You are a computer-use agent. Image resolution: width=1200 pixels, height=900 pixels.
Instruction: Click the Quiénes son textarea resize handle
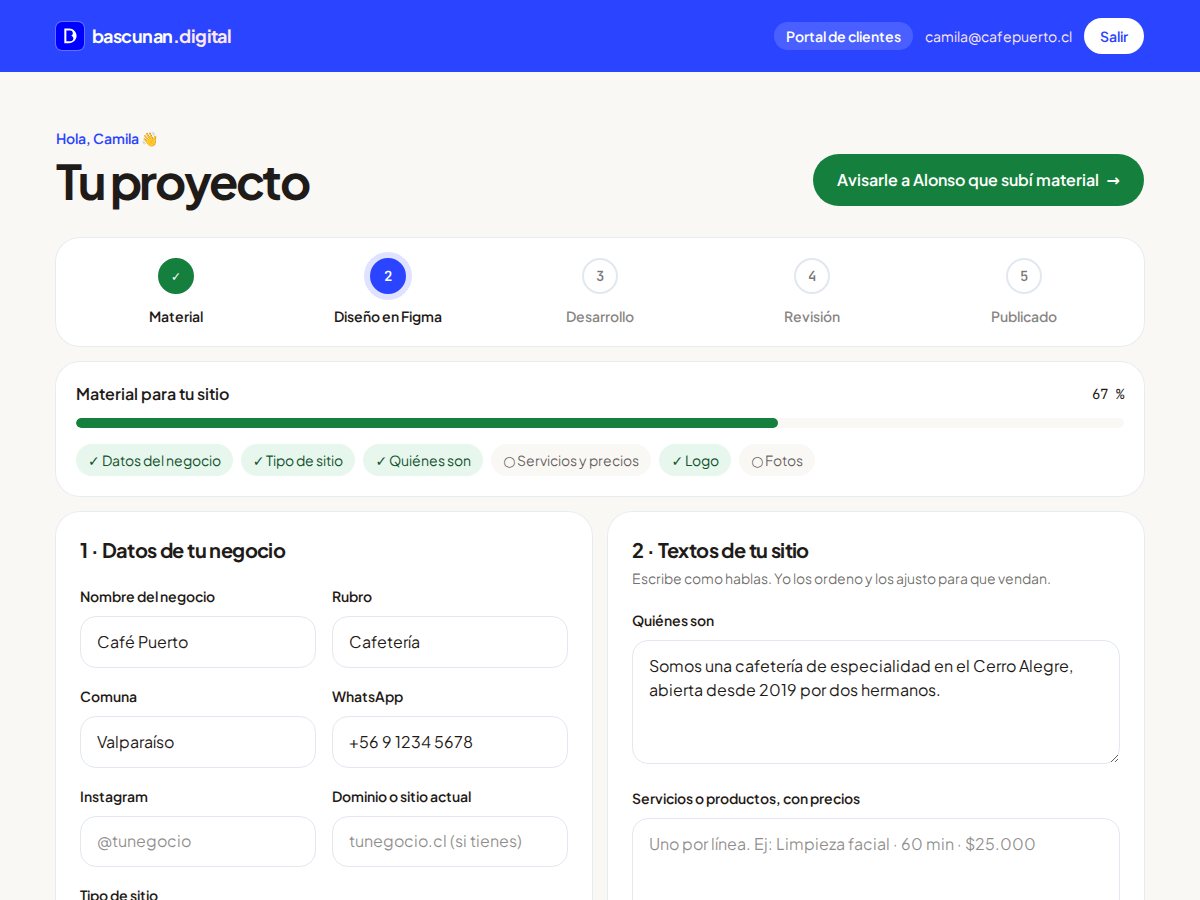click(1112, 756)
